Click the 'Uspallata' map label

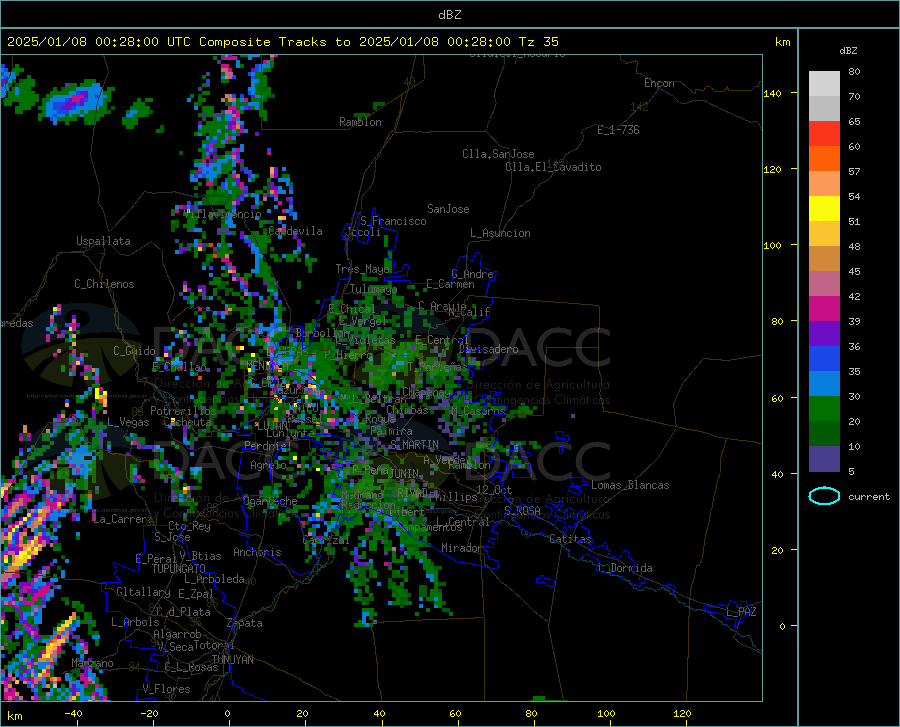(103, 241)
